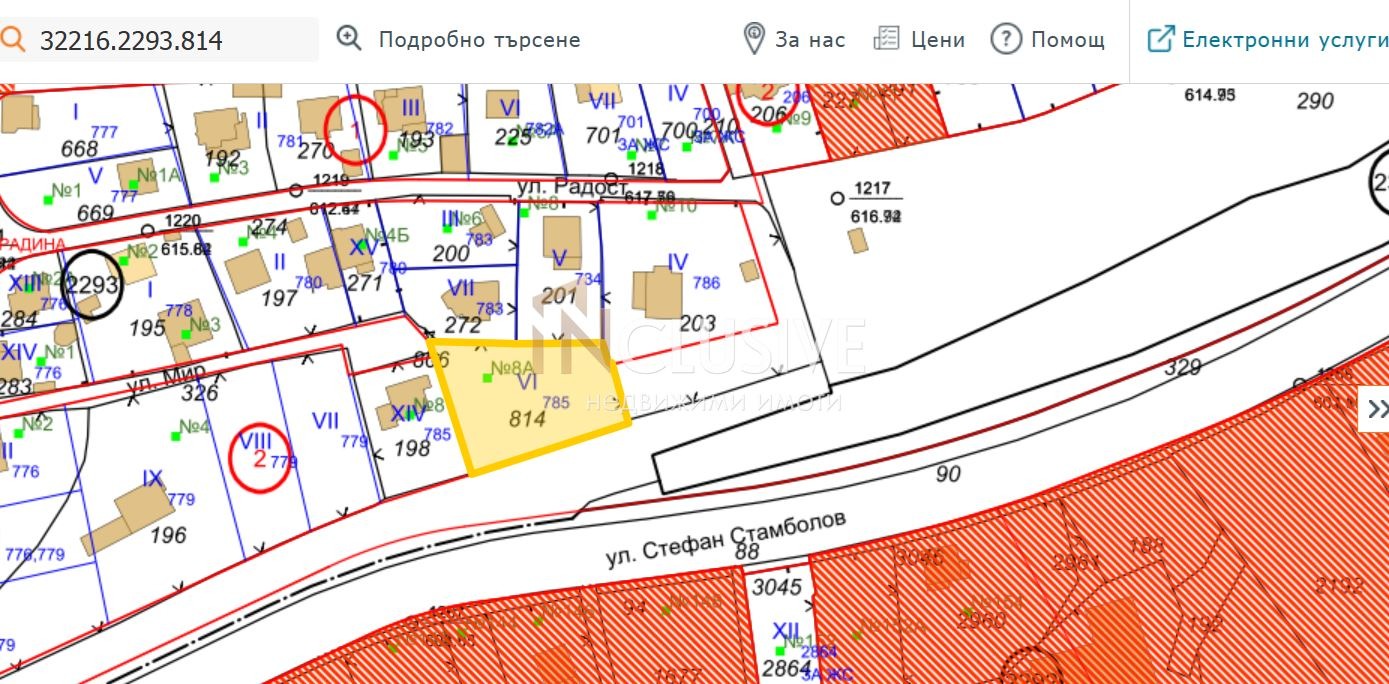Click the advanced search magnifier icon

click(349, 39)
